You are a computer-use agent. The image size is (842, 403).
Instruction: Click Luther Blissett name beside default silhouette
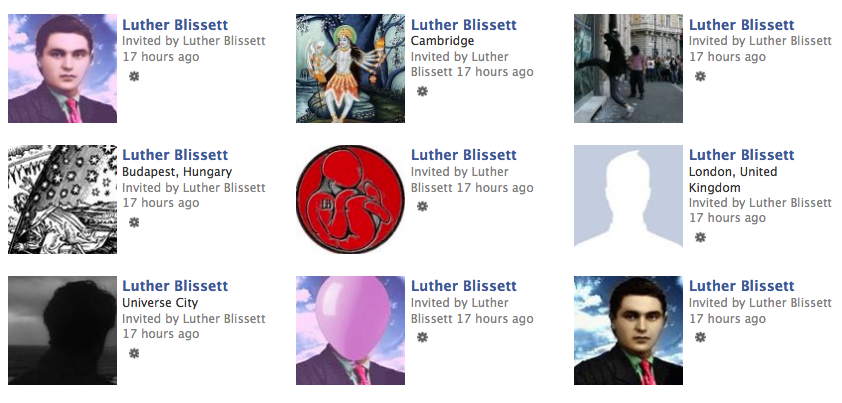point(741,155)
